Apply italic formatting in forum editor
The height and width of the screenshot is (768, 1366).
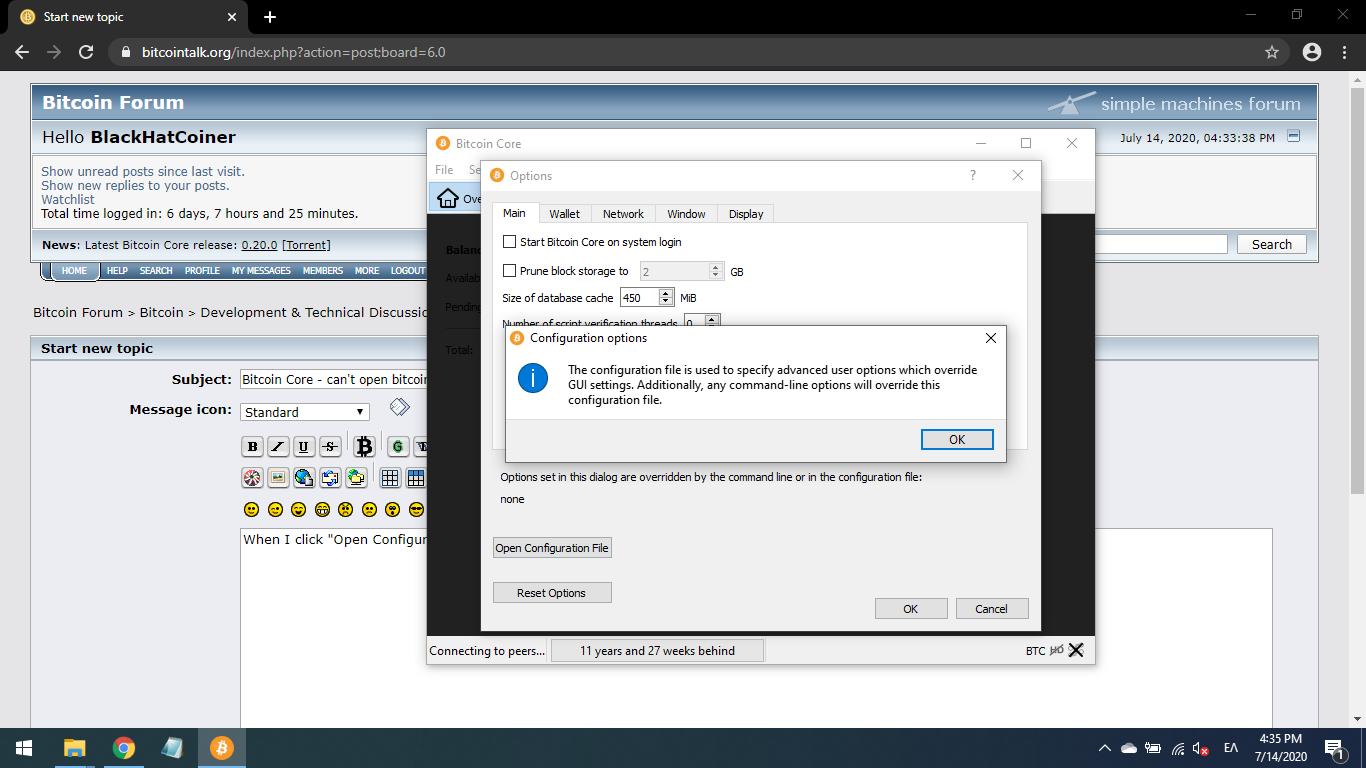(279, 447)
